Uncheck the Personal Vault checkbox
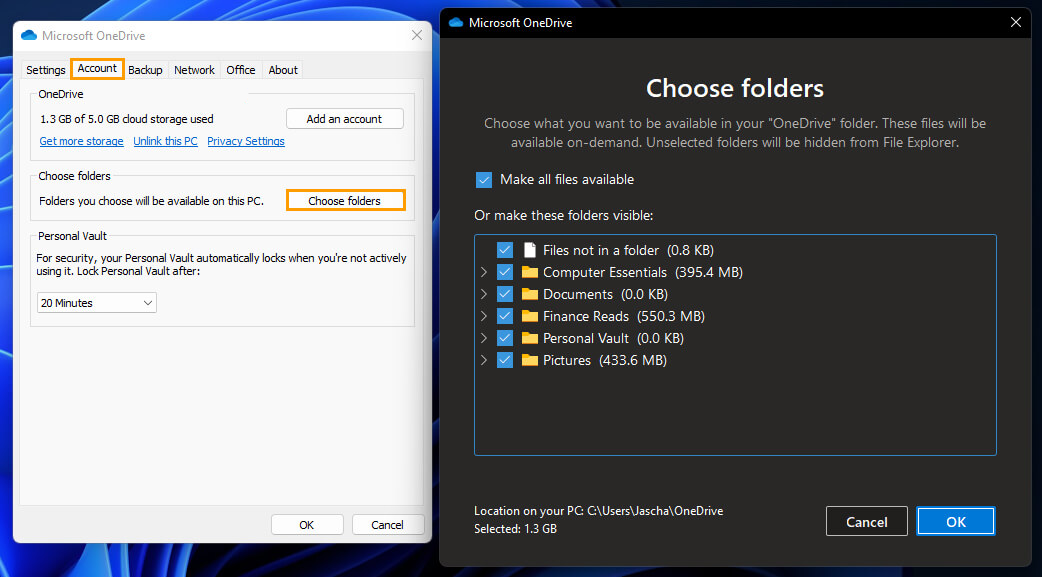This screenshot has height=577, width=1042. click(x=505, y=338)
